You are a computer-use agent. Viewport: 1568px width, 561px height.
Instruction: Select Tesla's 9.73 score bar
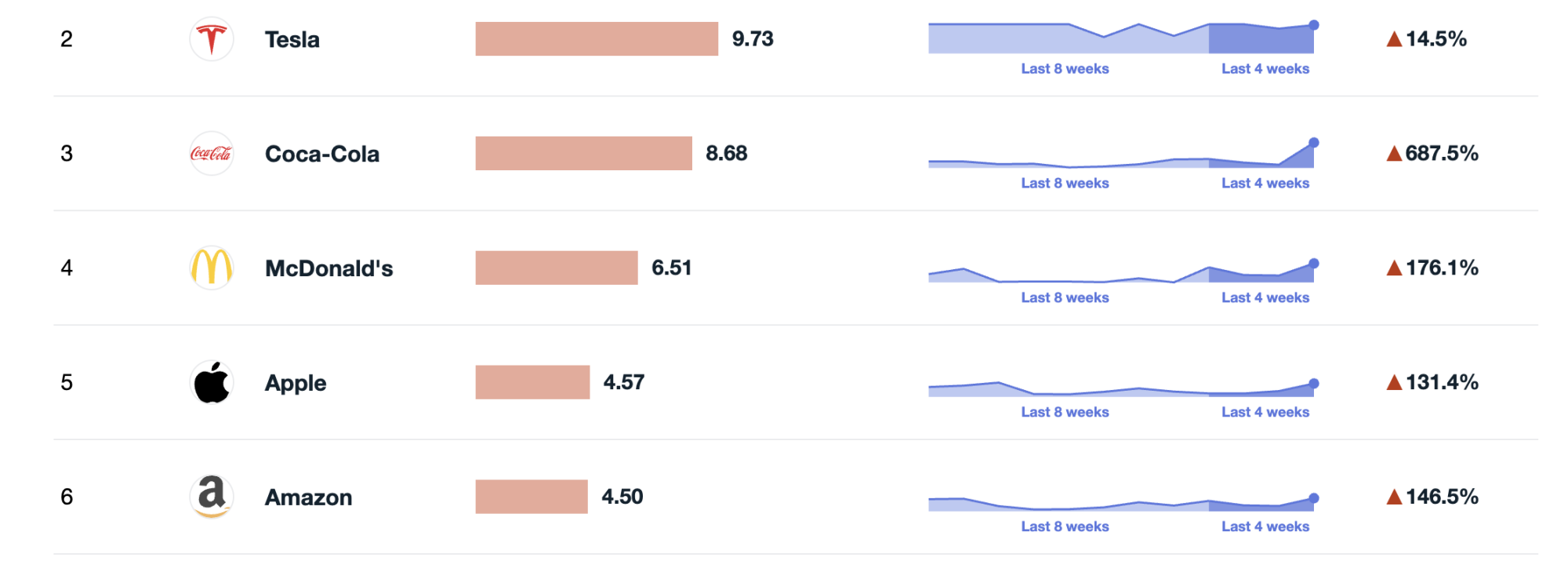tap(596, 39)
